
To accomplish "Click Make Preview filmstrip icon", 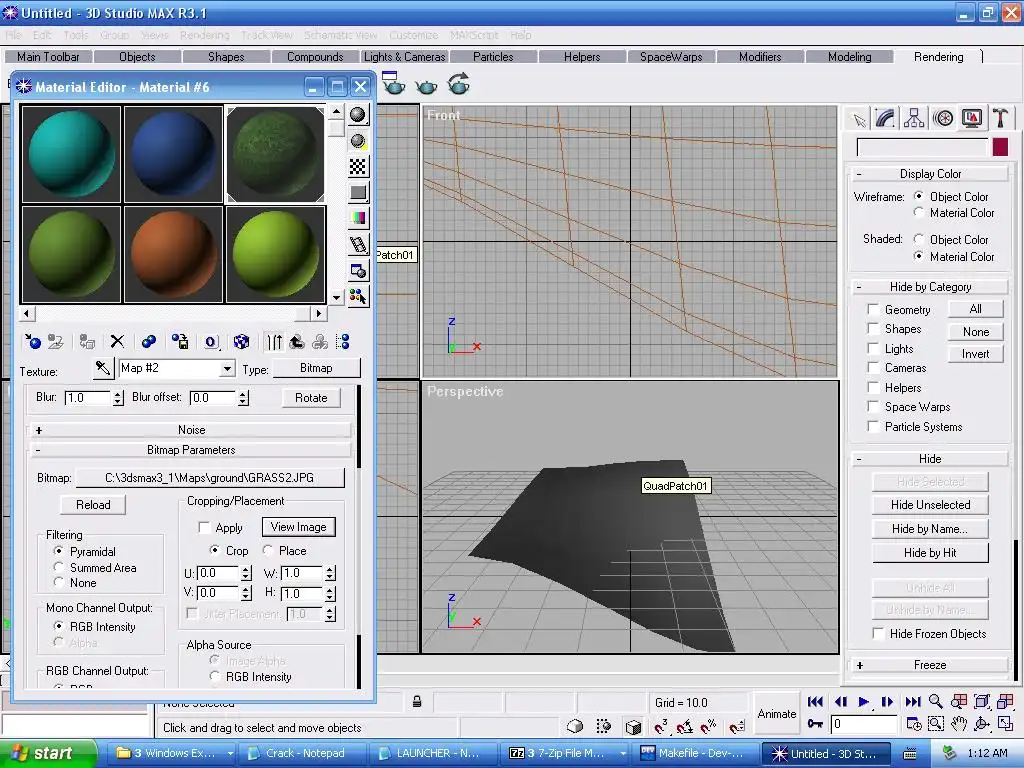I will pyautogui.click(x=358, y=244).
